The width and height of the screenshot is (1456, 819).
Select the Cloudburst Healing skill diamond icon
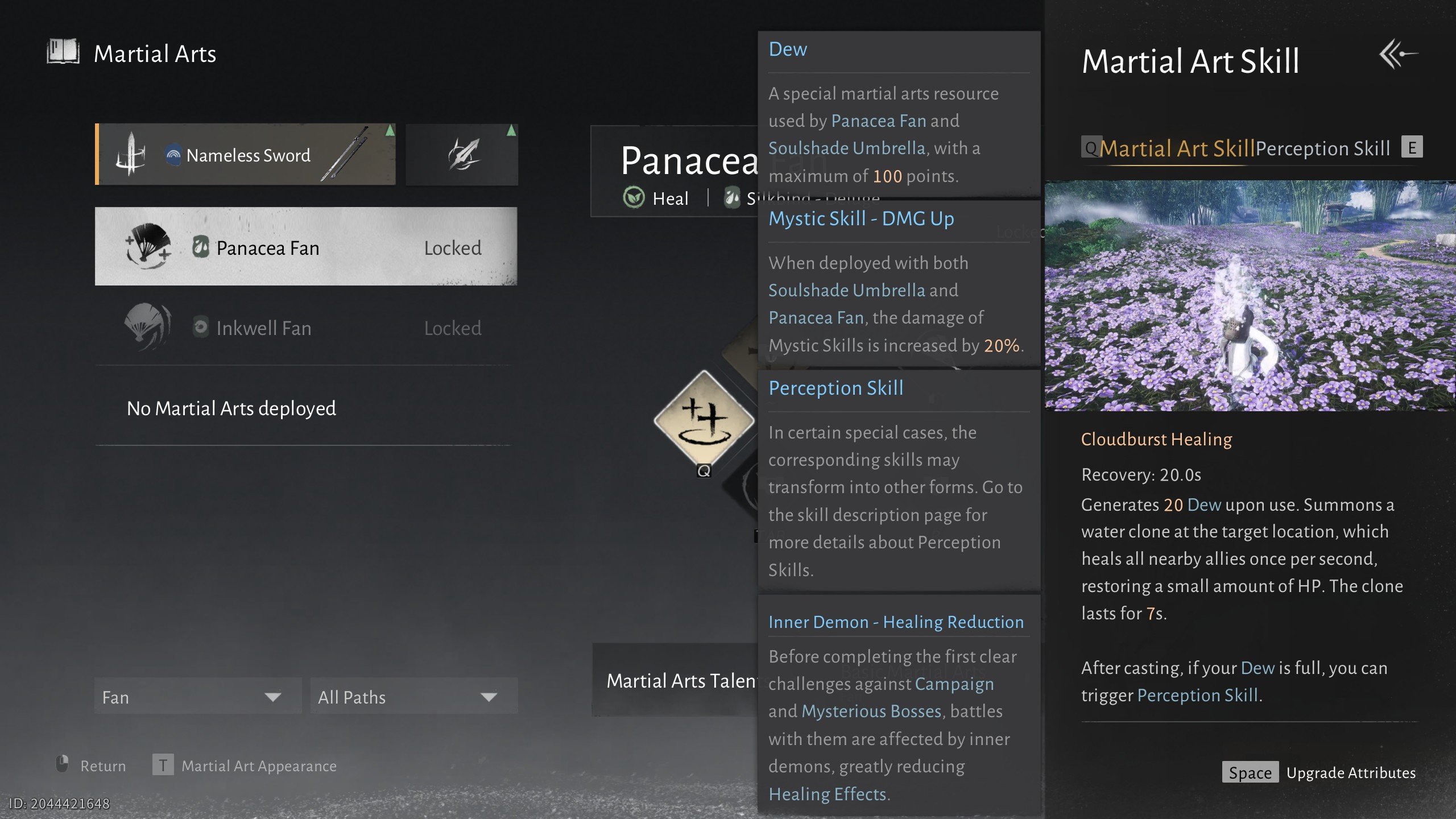tap(704, 420)
